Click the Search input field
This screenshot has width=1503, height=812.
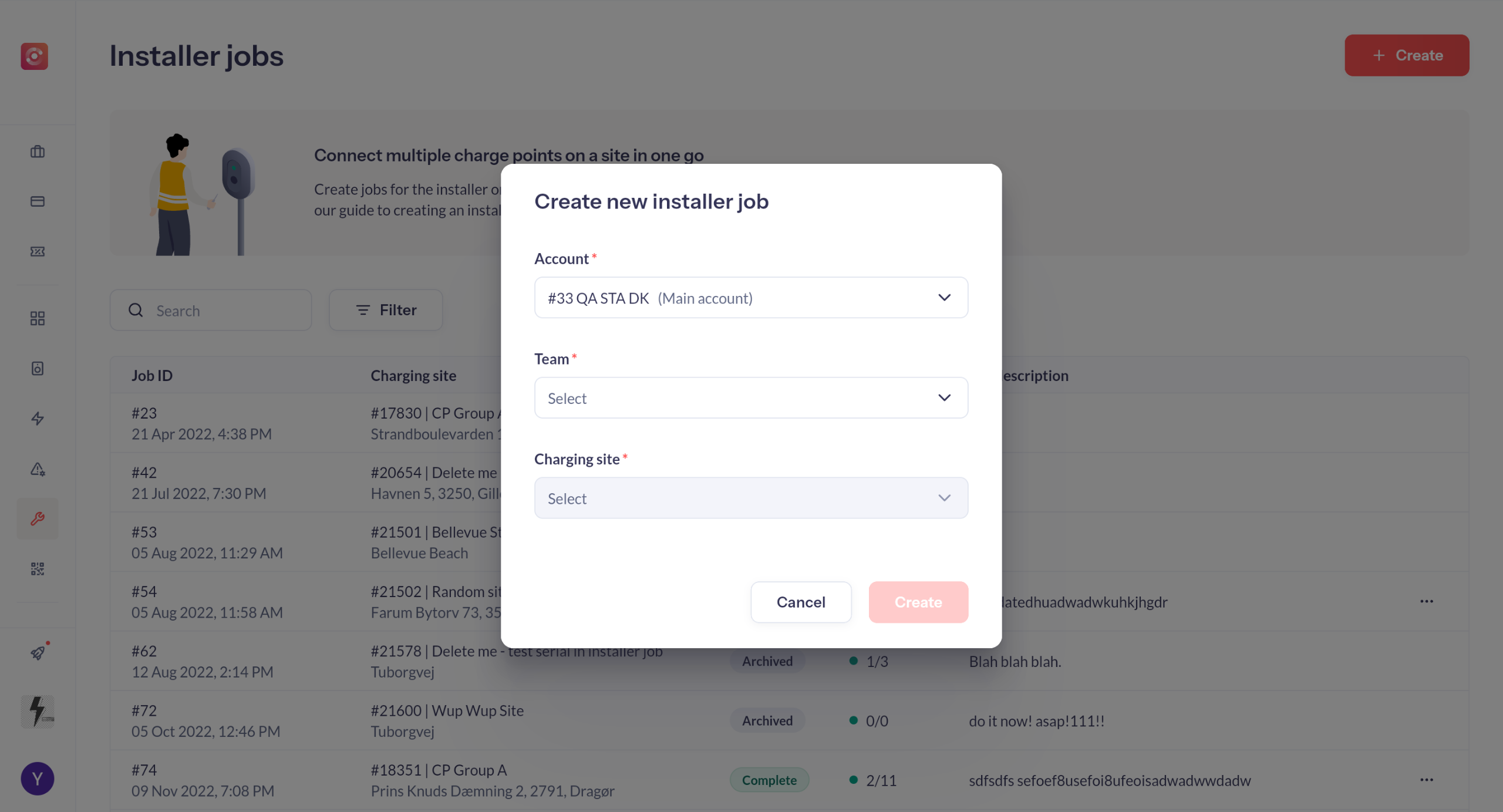pyautogui.click(x=211, y=310)
